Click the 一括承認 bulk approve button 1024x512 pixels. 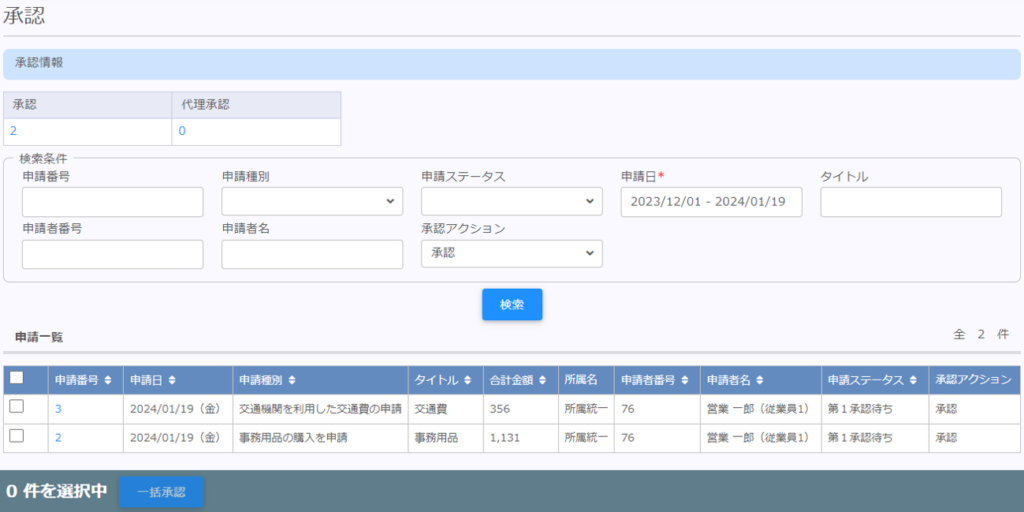[x=161, y=492]
